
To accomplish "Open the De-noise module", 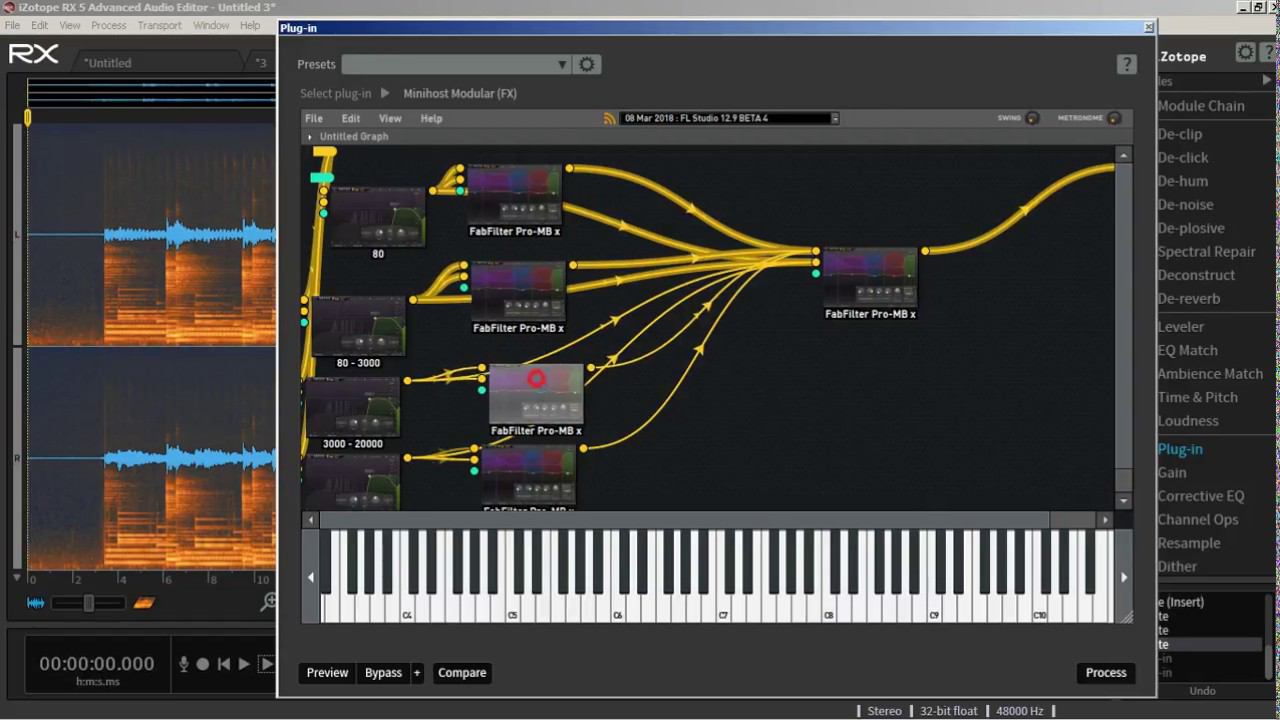I will click(x=1185, y=205).
